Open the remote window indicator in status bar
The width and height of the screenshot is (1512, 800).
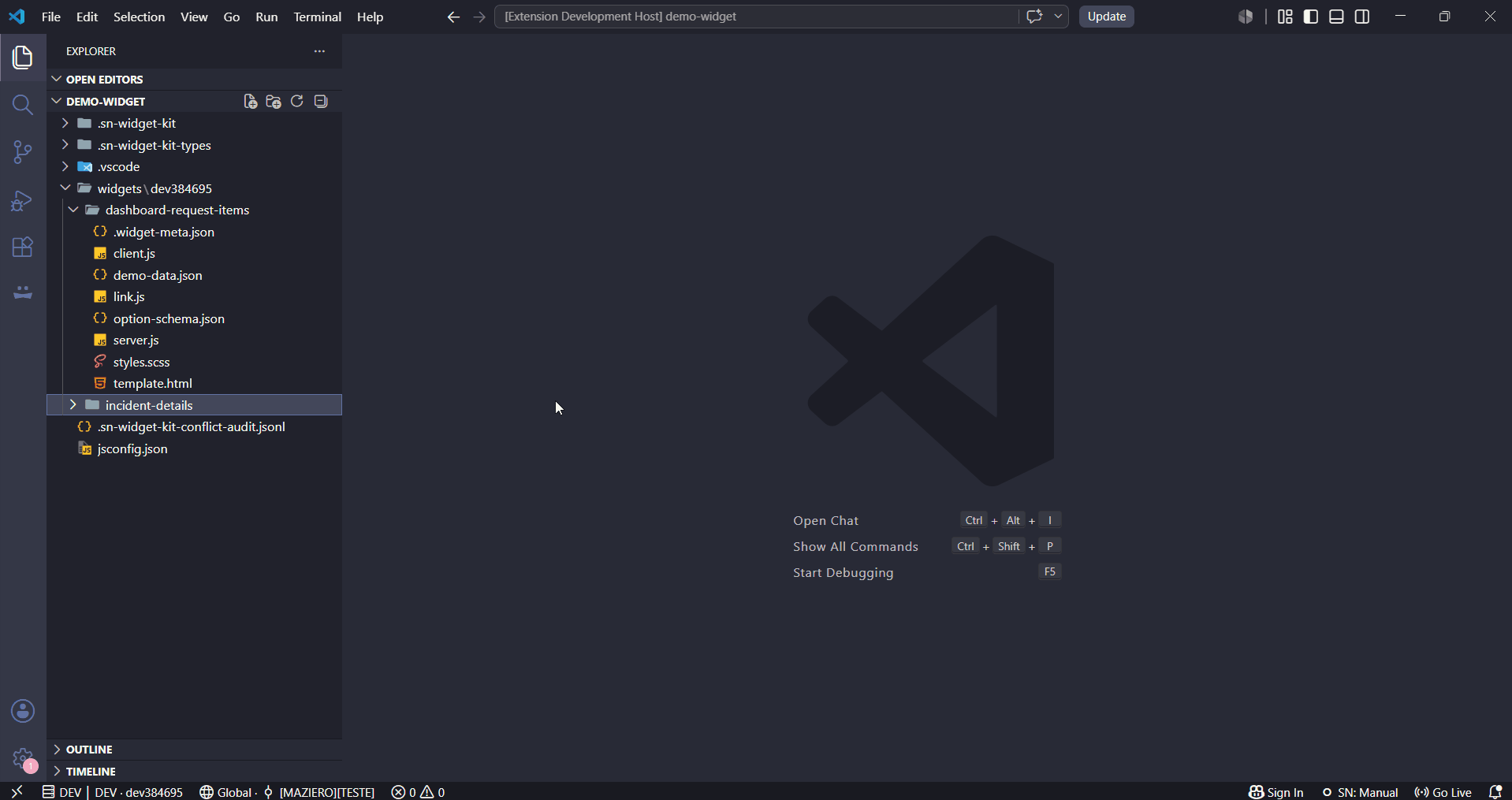17,791
